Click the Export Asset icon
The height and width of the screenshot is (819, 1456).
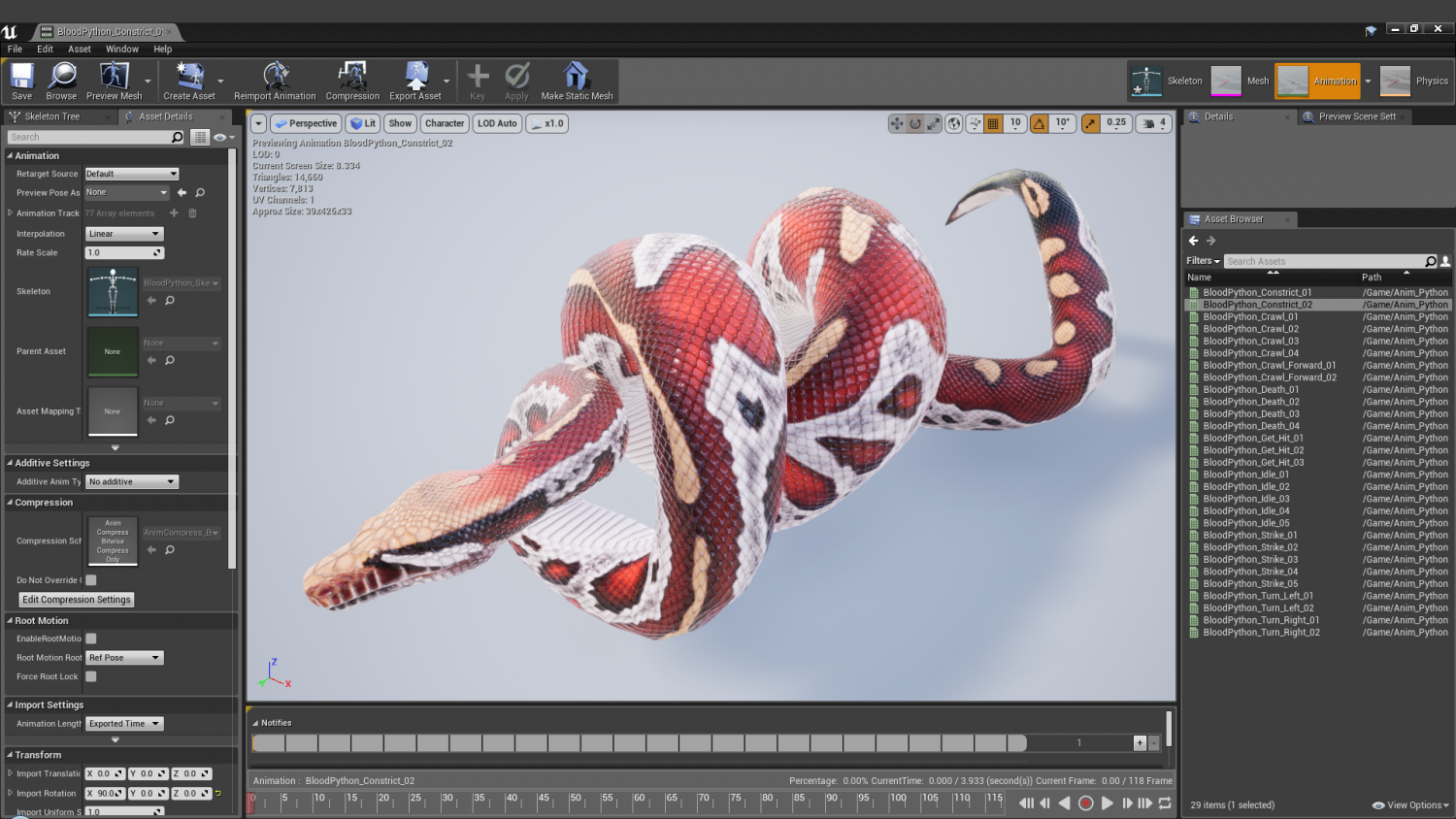[x=415, y=81]
